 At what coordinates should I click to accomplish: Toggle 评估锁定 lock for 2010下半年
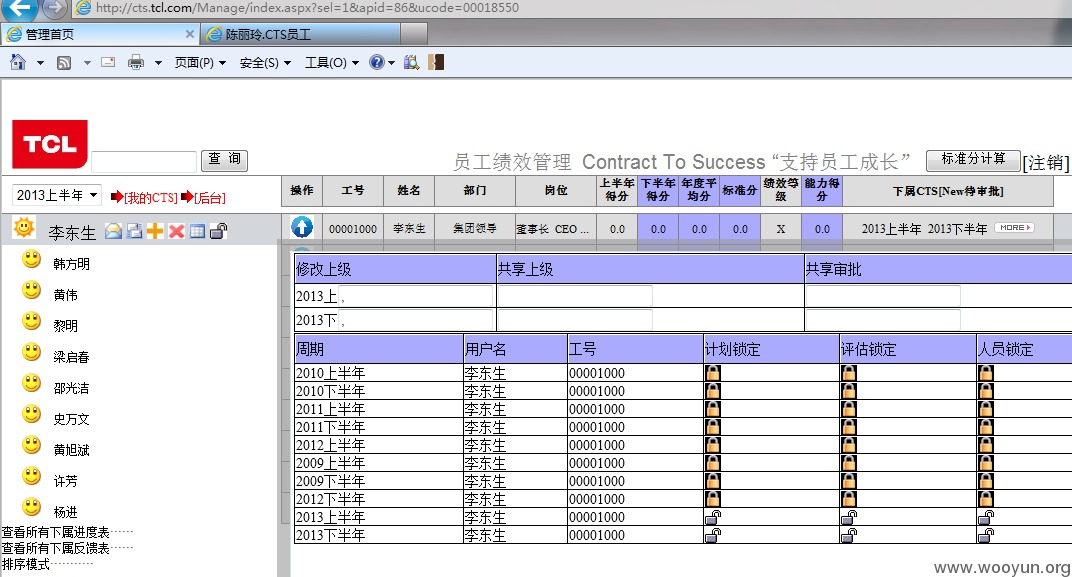848,390
